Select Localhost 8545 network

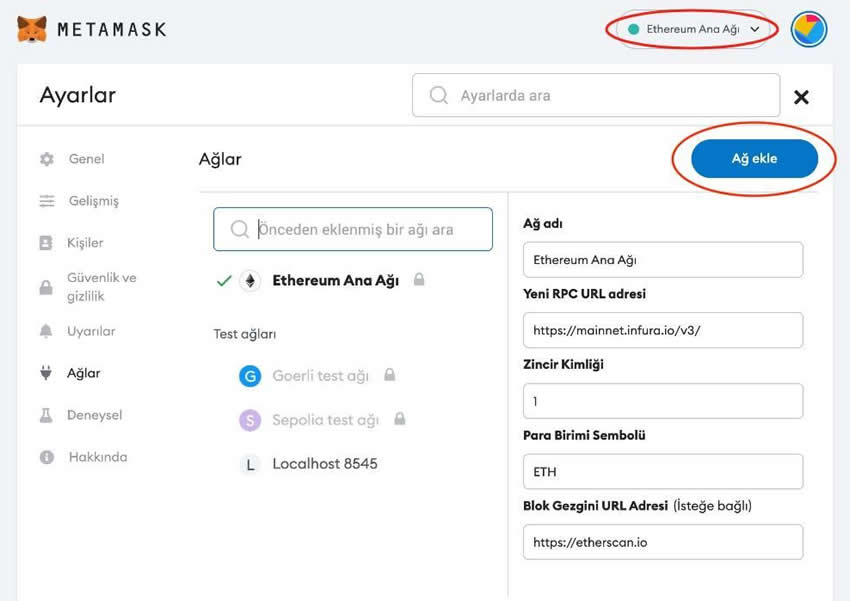click(324, 464)
